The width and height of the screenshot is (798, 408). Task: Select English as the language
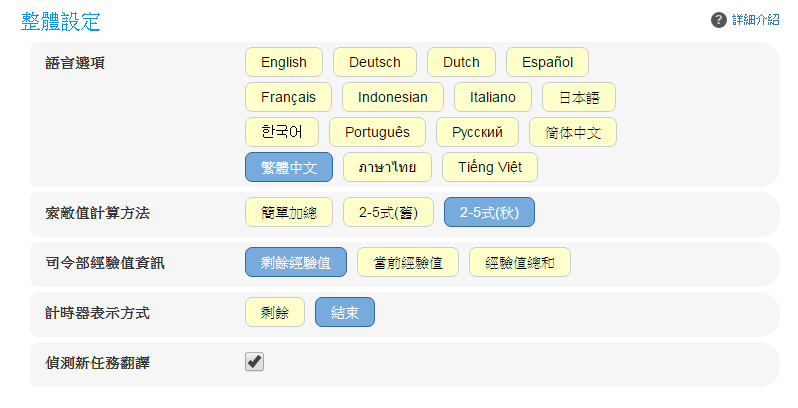click(x=283, y=62)
